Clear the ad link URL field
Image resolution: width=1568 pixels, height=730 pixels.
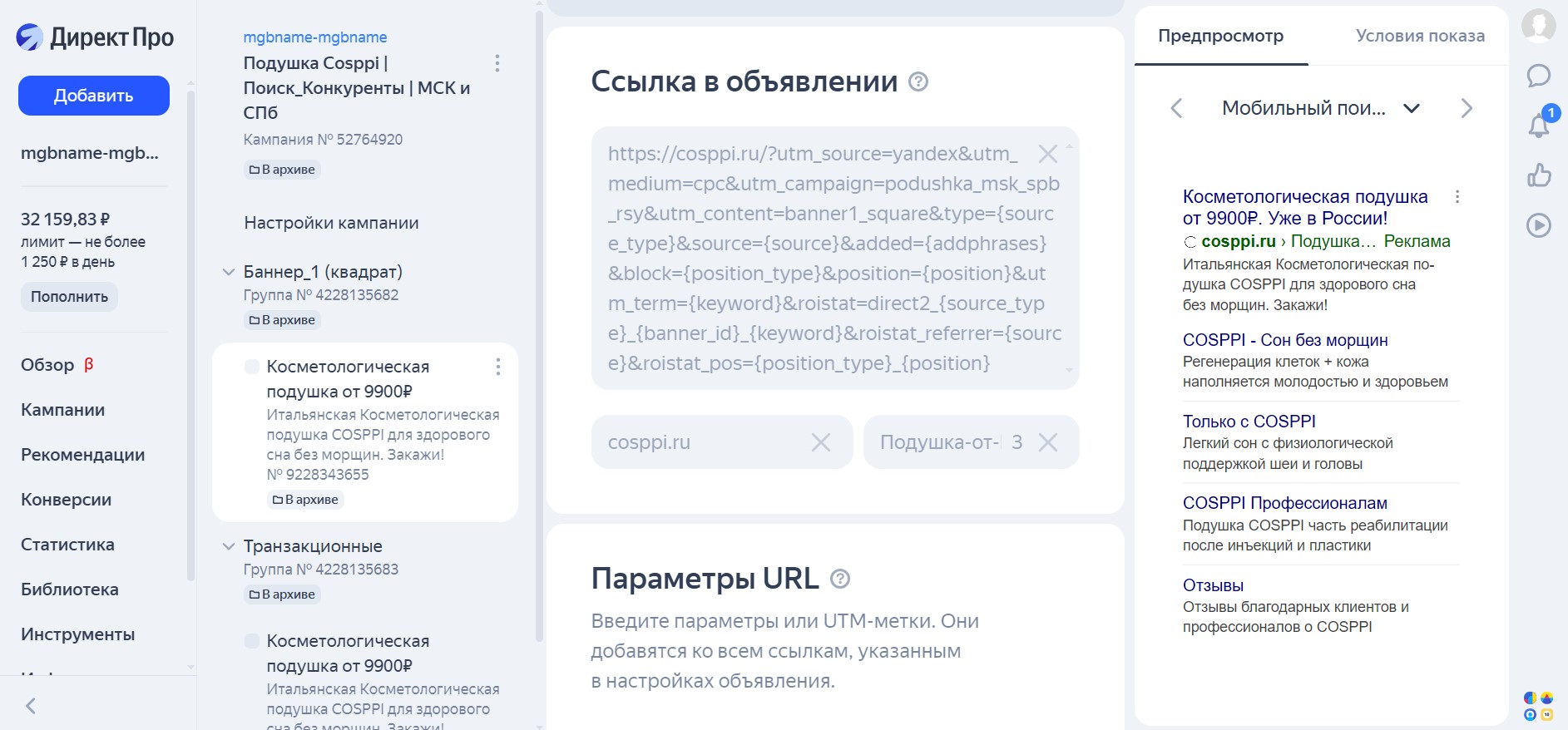pos(1048,154)
